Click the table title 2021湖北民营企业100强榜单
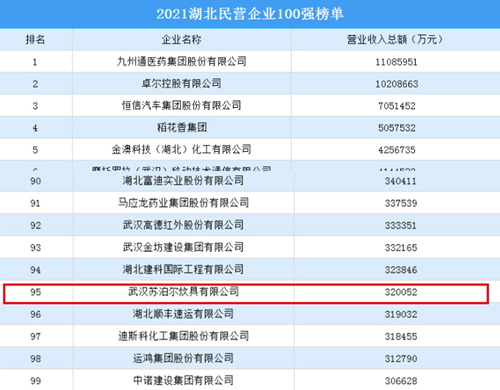 pos(250,14)
